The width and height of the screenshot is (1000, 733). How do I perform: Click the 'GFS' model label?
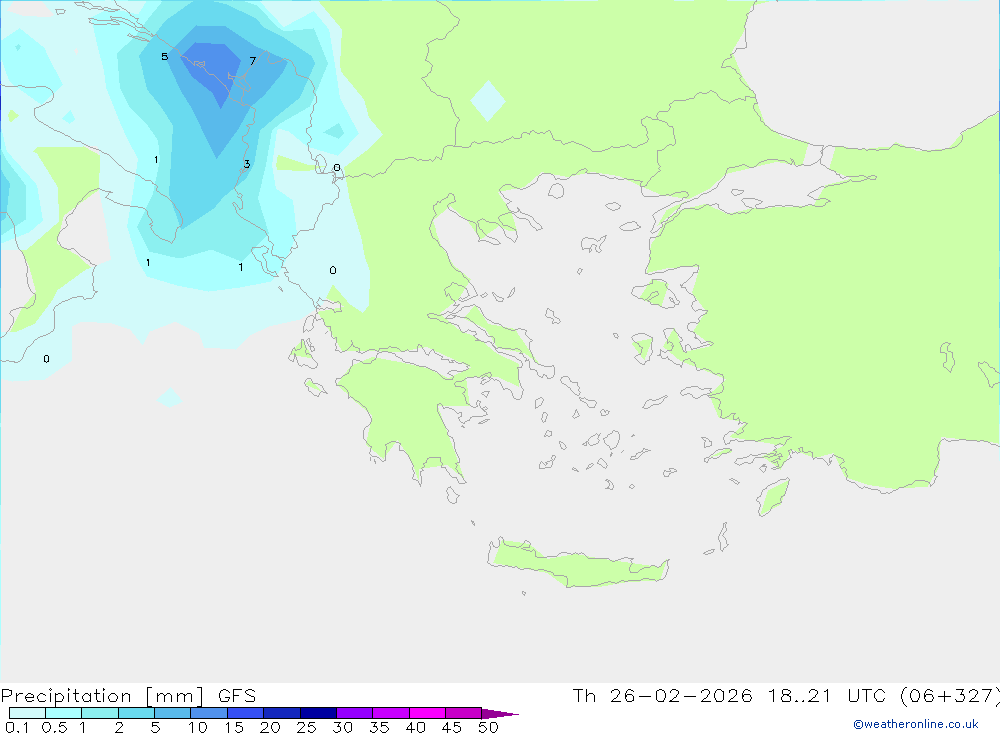pyautogui.click(x=237, y=695)
